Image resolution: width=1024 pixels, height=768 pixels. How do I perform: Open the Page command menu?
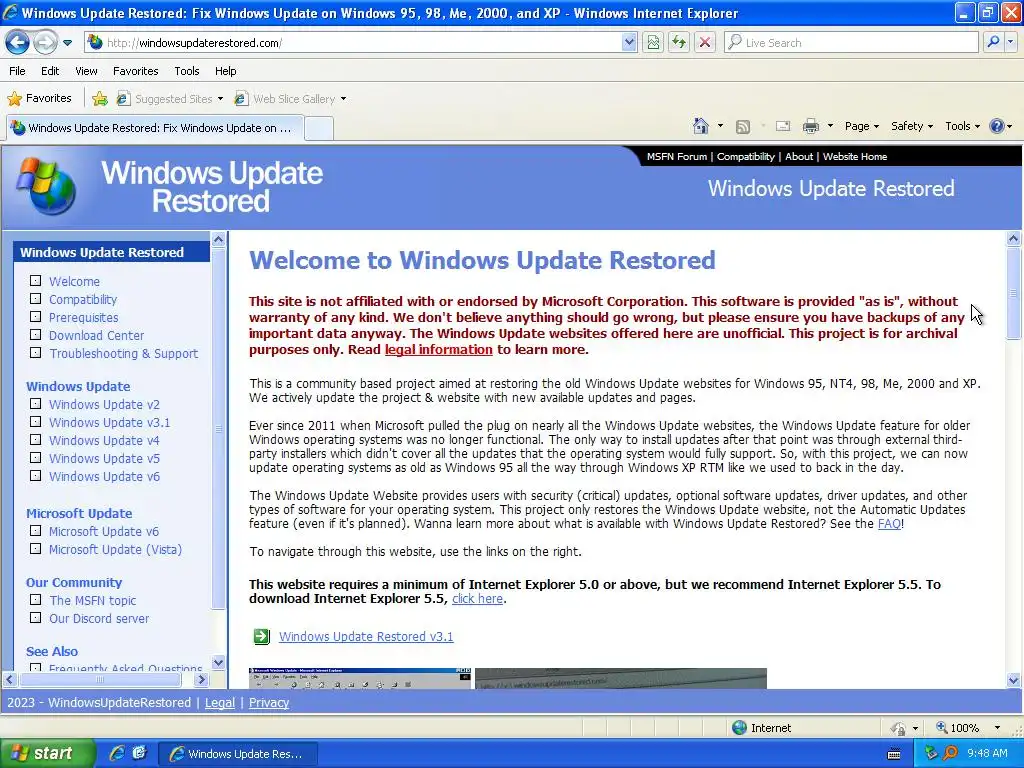[861, 126]
